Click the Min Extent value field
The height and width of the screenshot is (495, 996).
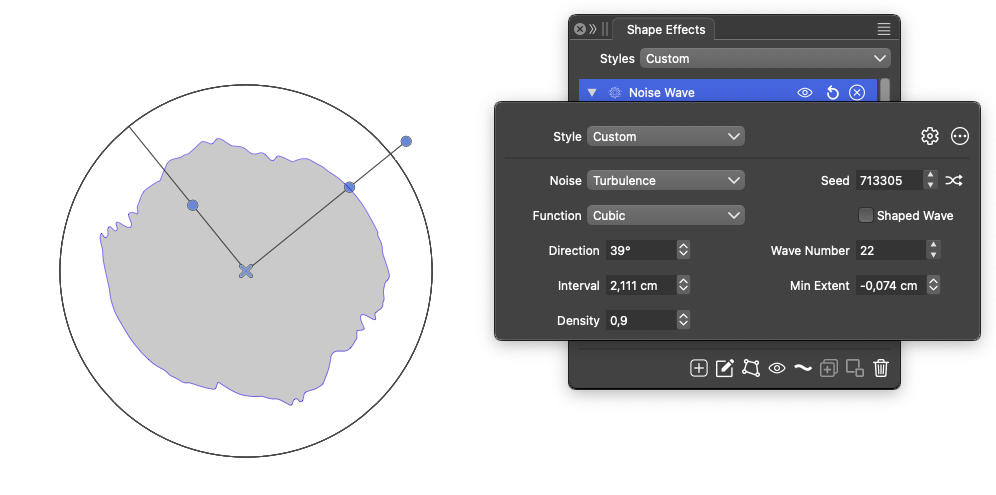coord(890,286)
